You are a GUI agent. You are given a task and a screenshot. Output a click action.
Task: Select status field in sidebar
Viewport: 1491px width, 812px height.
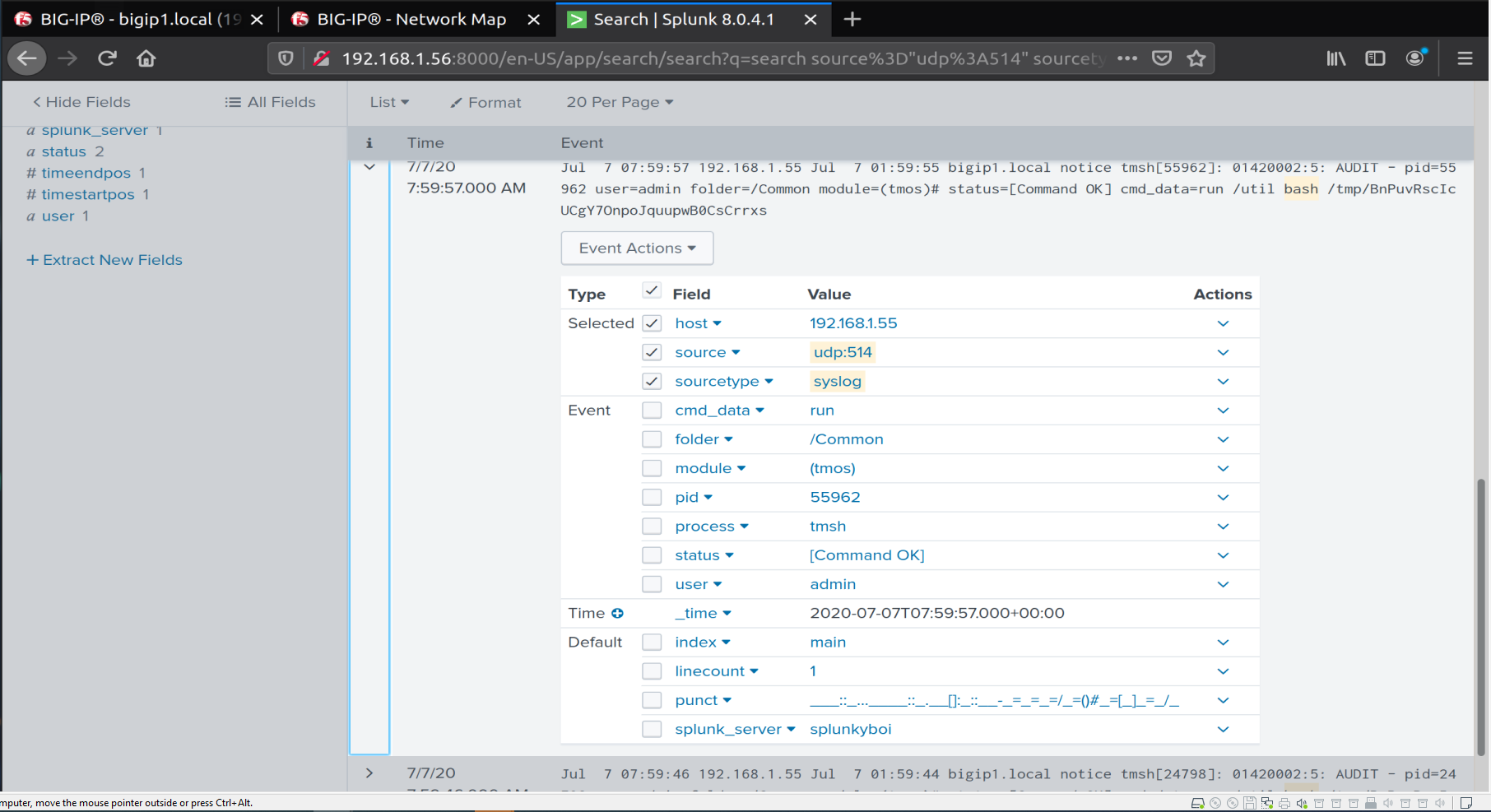[x=64, y=151]
